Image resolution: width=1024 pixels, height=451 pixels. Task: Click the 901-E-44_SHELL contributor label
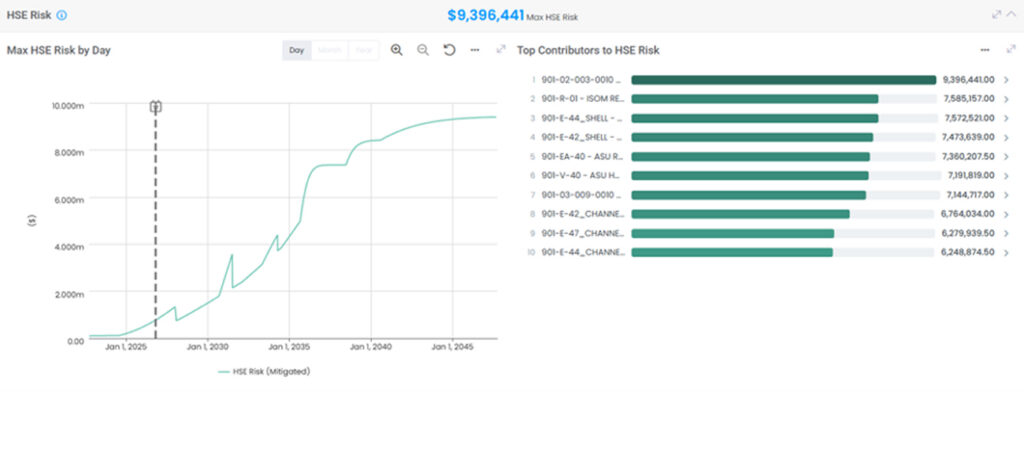(582, 118)
